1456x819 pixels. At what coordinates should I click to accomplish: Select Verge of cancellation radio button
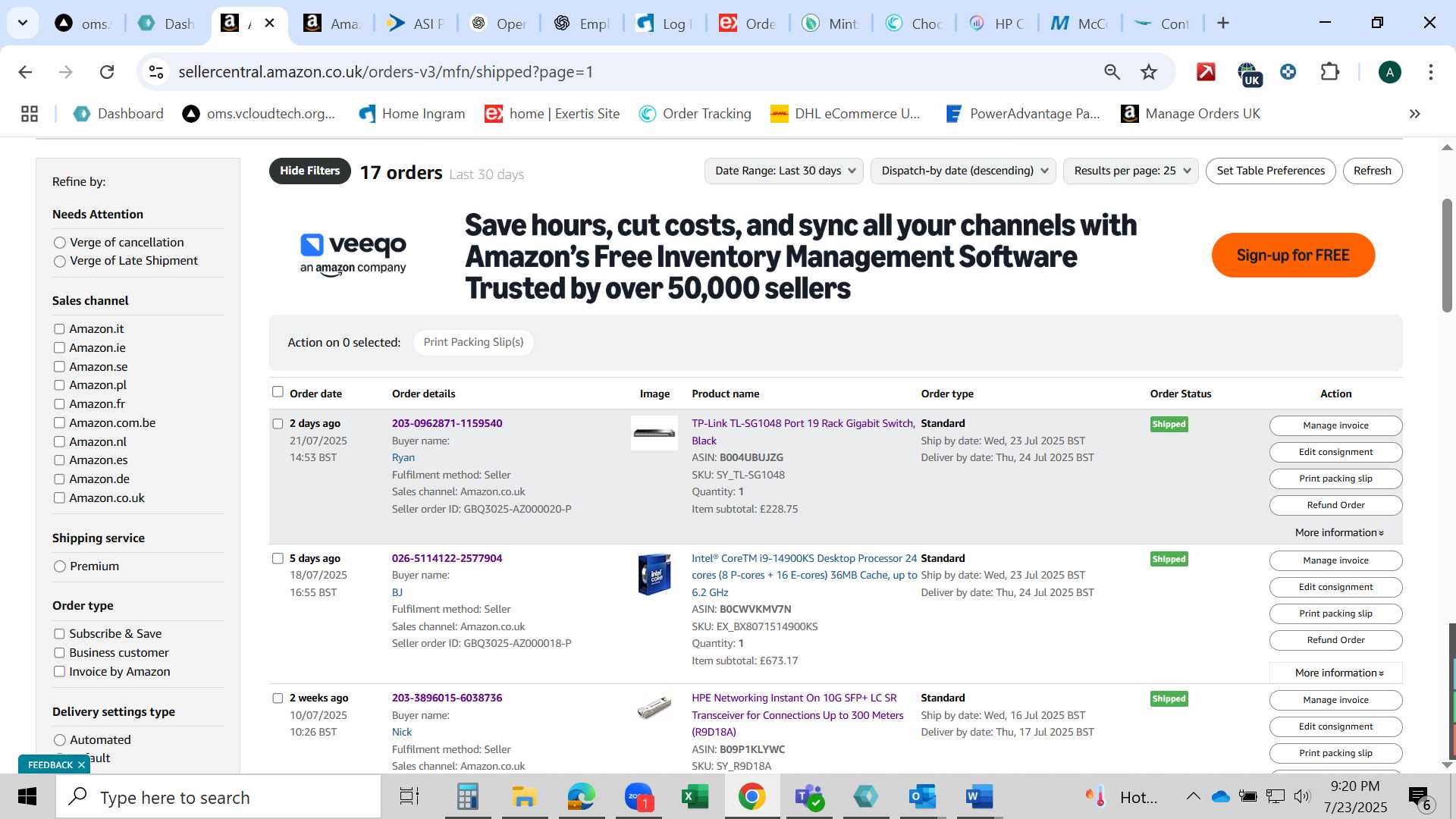coord(60,243)
